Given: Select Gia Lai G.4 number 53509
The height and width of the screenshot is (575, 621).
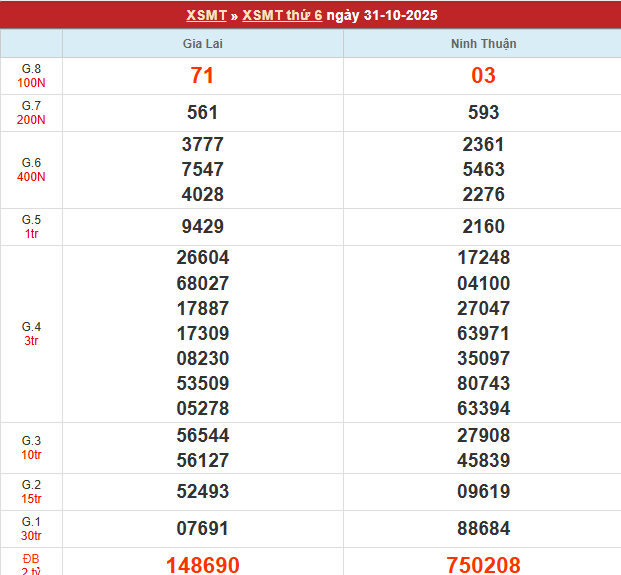Looking at the screenshot, I should coord(202,383).
